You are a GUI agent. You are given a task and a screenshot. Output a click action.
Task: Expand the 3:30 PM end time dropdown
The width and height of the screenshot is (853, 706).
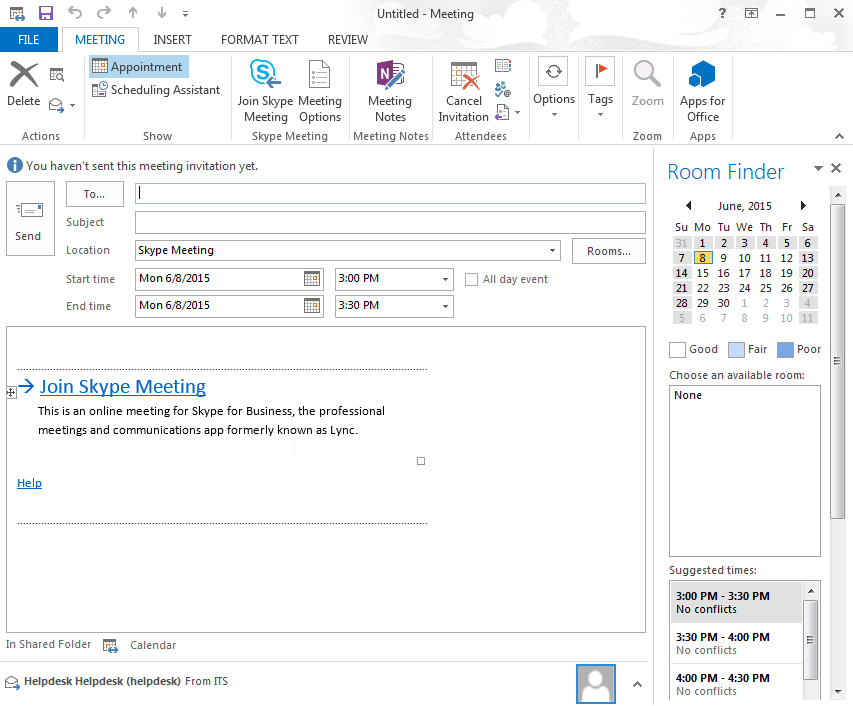[x=446, y=306]
